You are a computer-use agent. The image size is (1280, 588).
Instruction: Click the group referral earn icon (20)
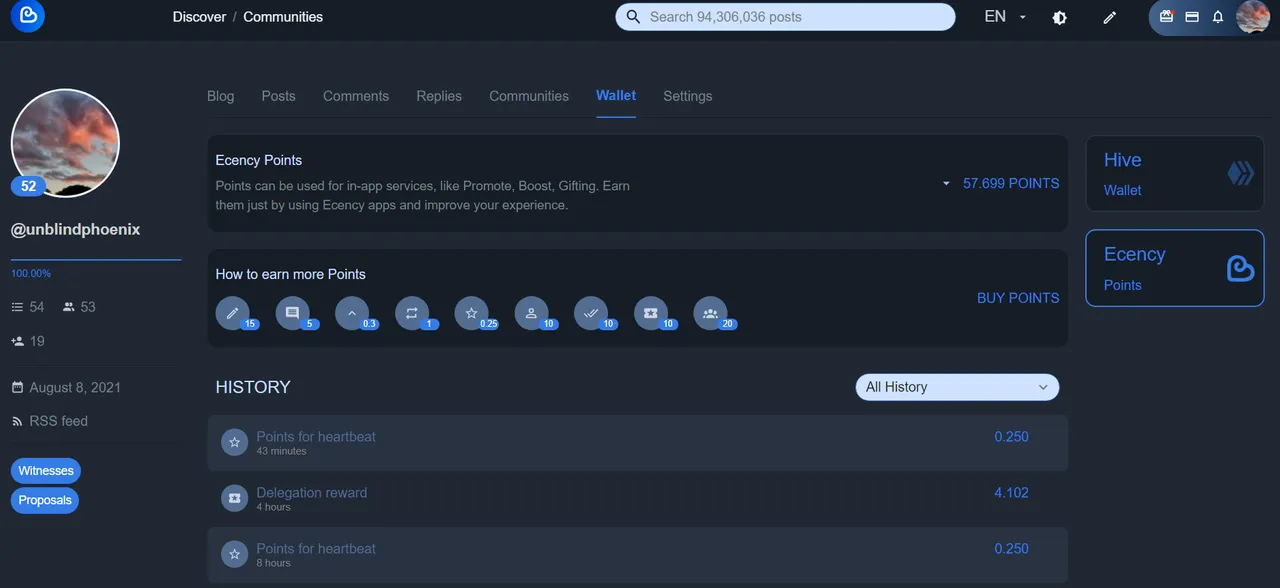(710, 313)
